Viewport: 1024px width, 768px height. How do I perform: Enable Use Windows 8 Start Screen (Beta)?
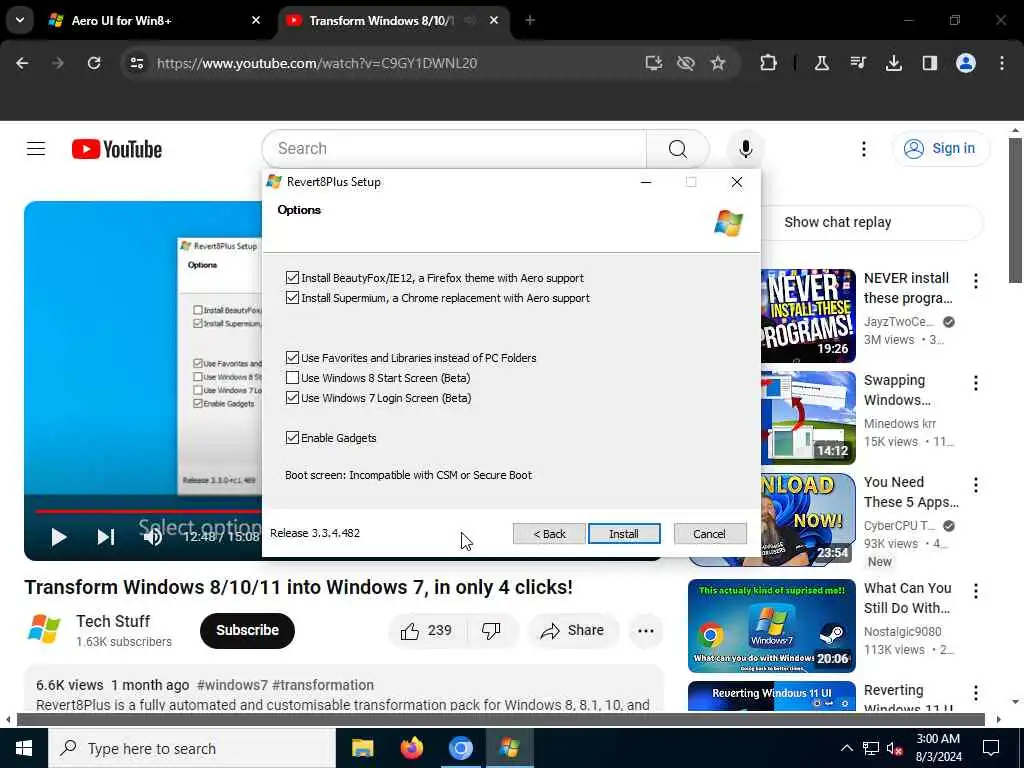293,377
